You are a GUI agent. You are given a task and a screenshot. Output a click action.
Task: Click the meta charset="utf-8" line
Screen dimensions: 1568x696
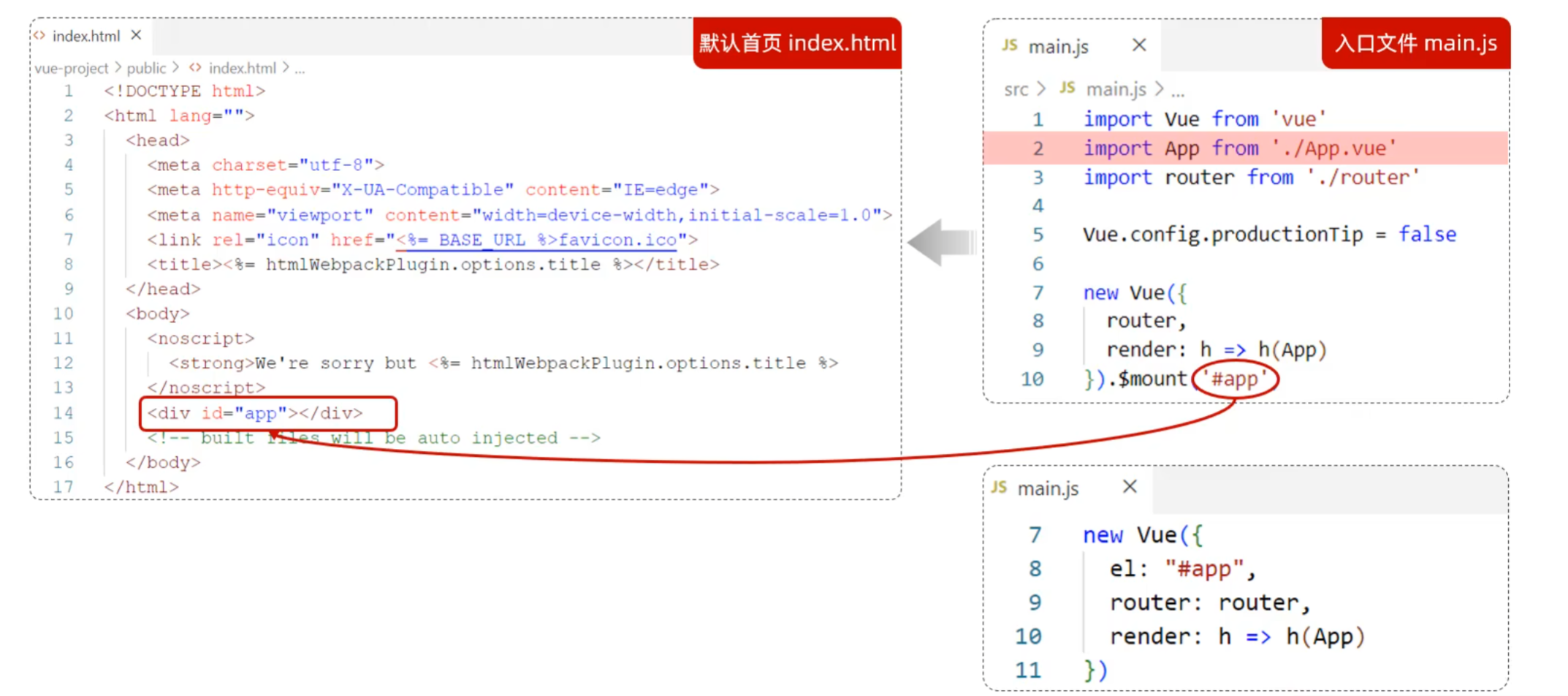(266, 165)
